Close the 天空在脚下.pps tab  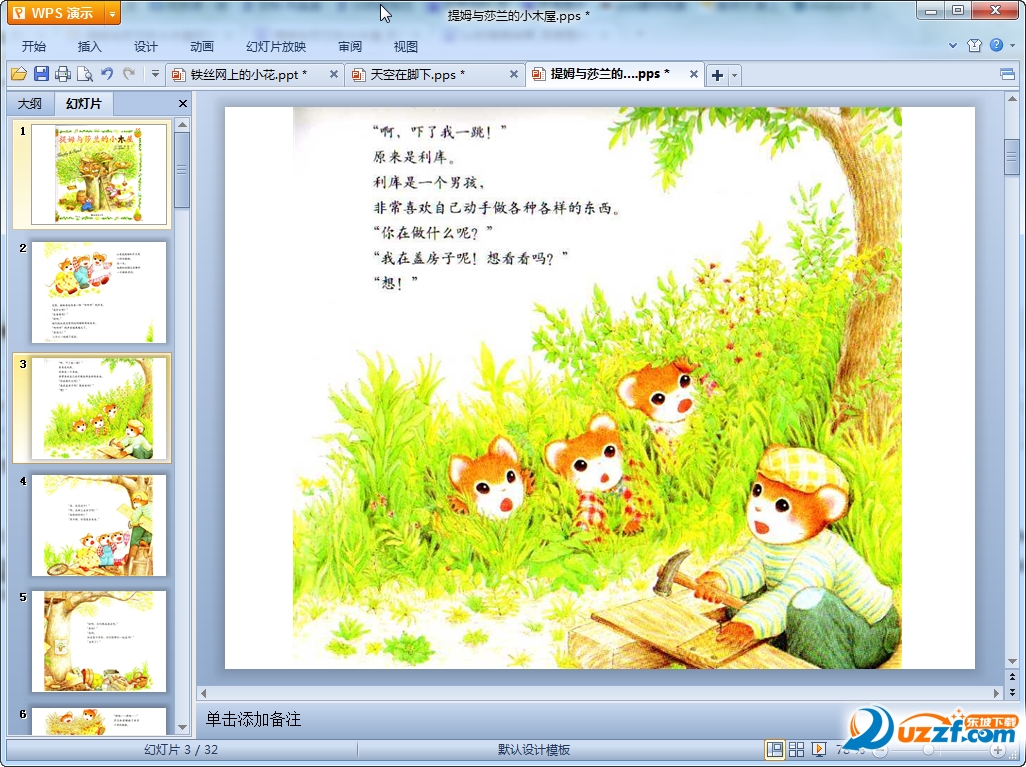tap(514, 75)
